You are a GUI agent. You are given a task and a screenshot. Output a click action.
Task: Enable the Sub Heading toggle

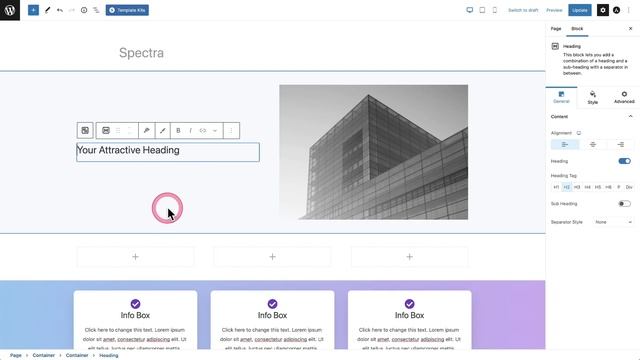[x=624, y=204]
